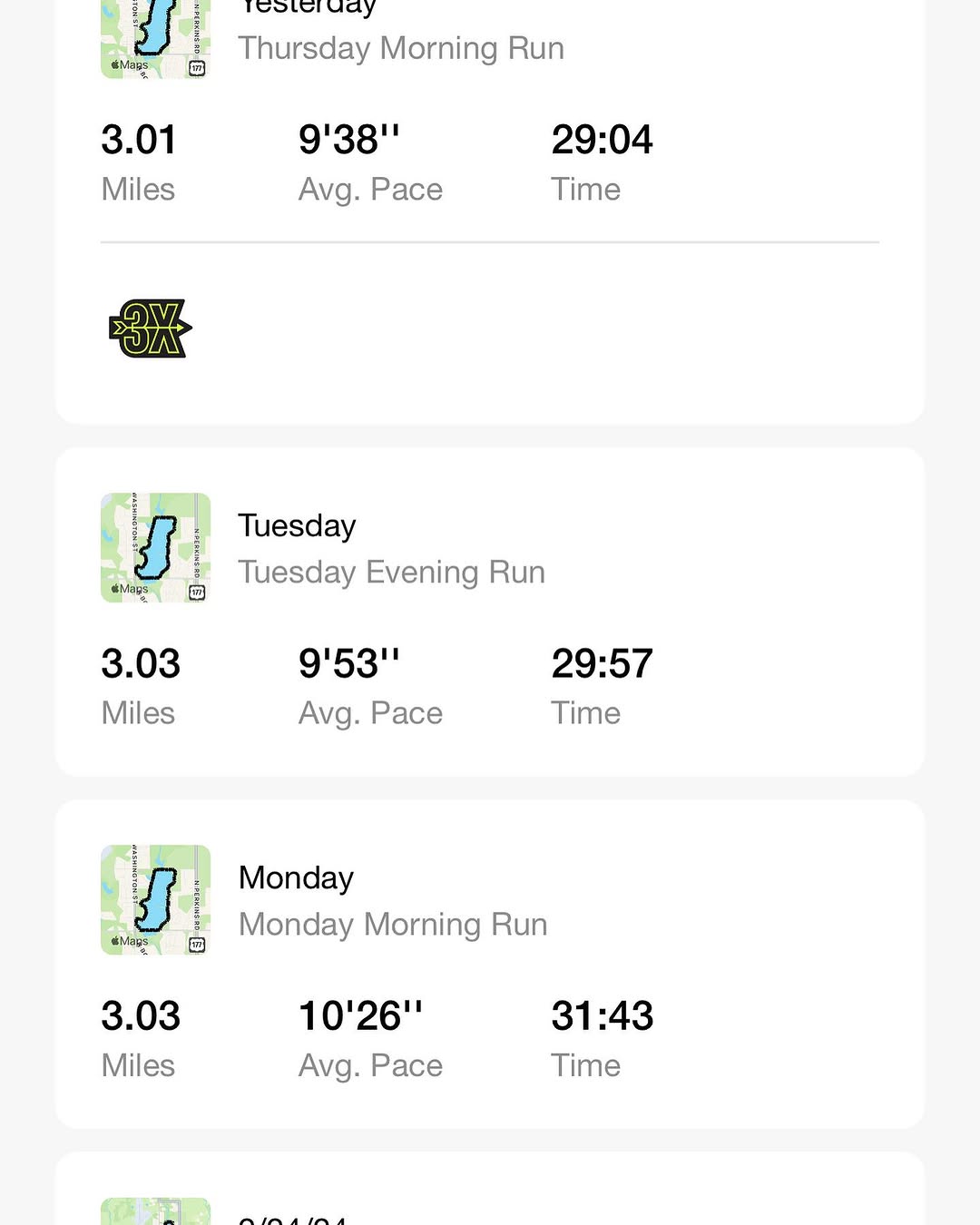Tap the 10'26'' average pace value

tap(360, 1016)
